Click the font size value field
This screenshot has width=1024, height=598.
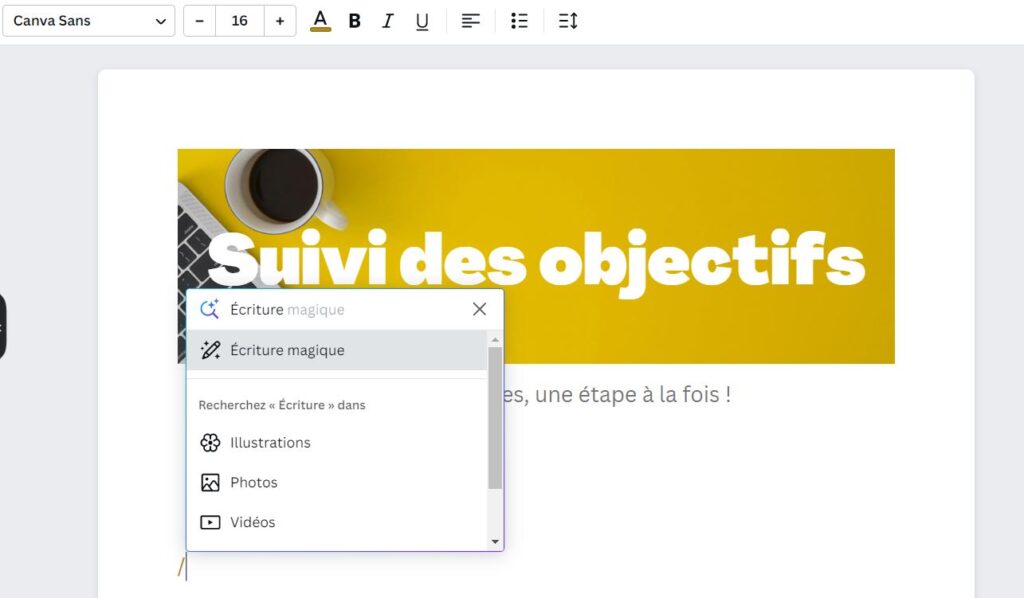[x=239, y=20]
